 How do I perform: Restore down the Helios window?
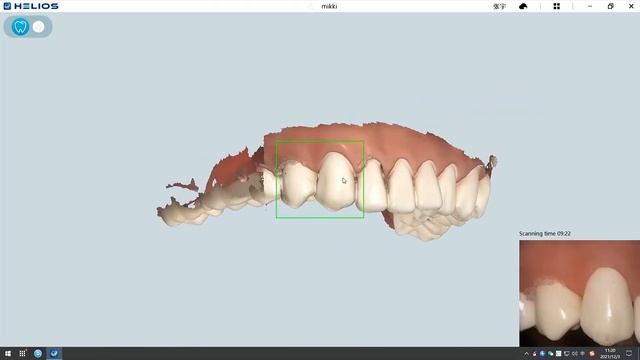pos(610,6)
